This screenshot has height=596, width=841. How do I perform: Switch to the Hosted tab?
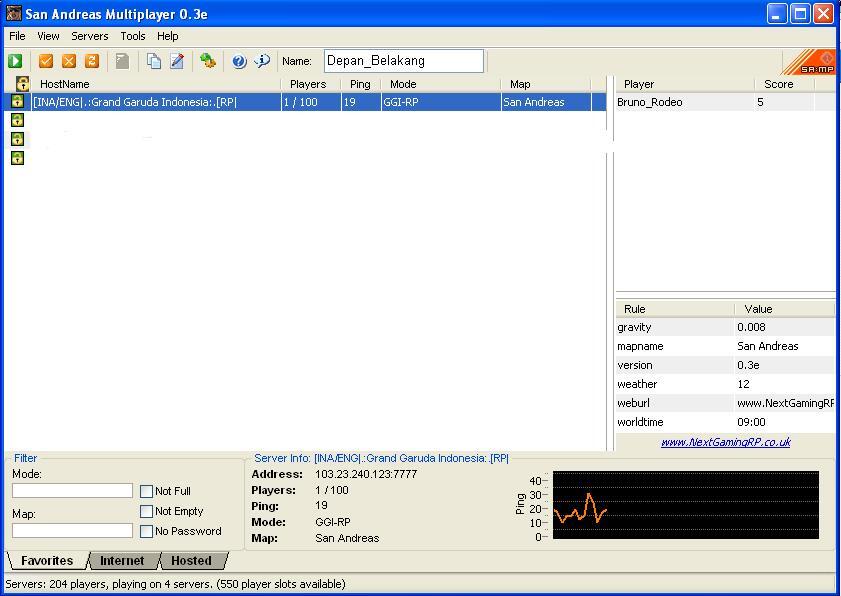pos(190,561)
